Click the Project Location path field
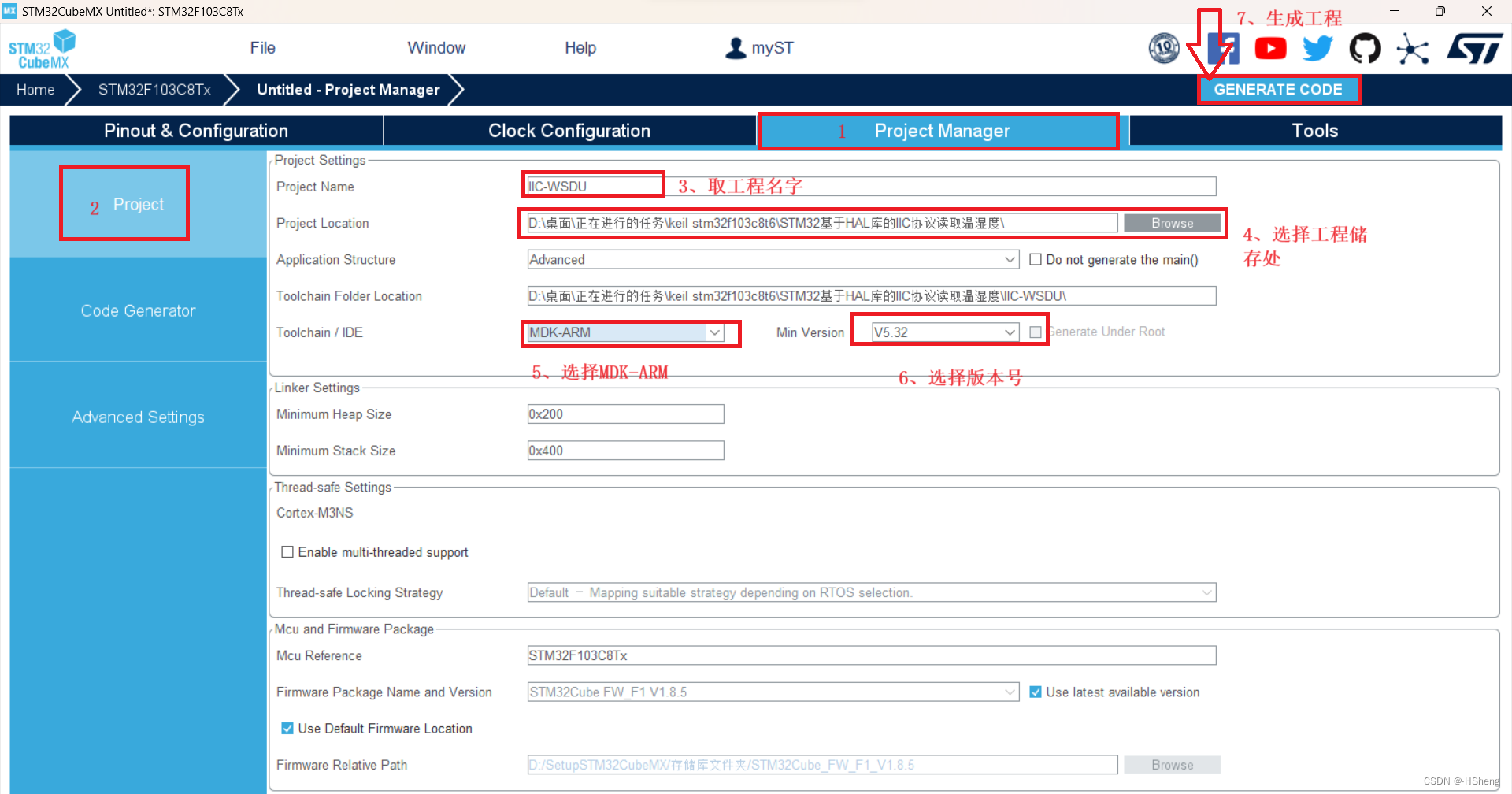Viewport: 1512px width, 794px height. 822,224
